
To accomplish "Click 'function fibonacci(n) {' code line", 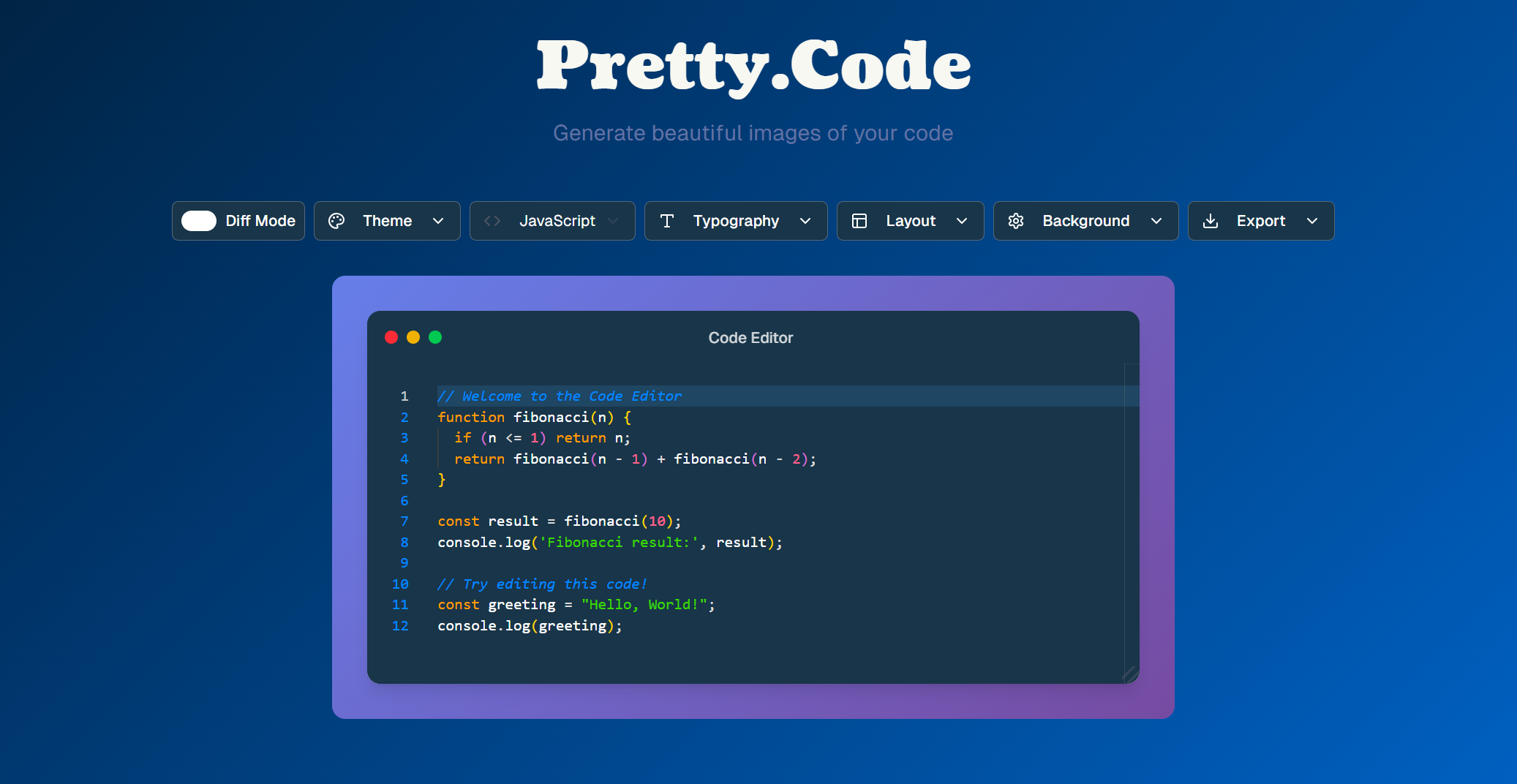I will 535,418.
